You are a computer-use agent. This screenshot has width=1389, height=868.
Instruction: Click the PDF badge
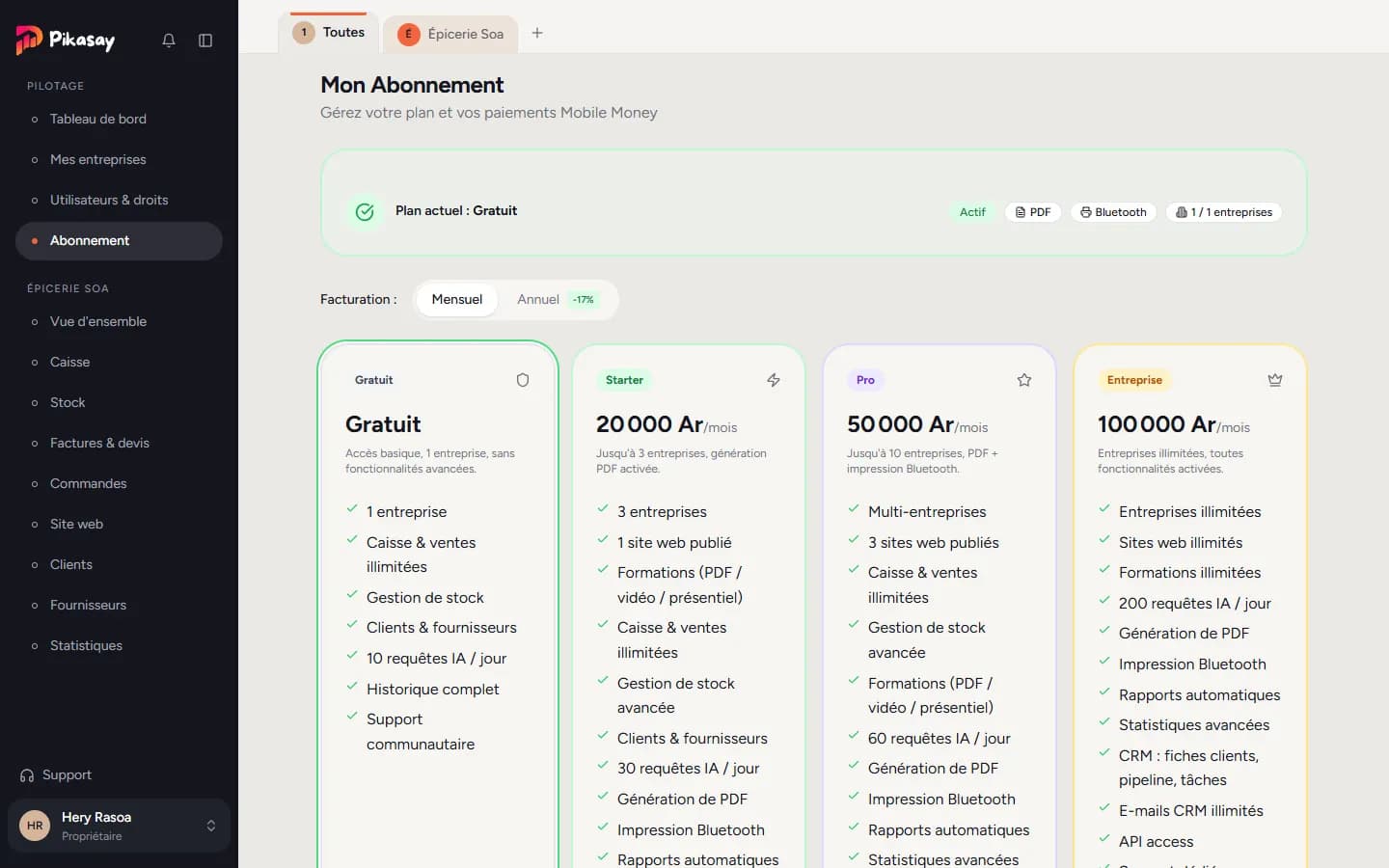(x=1033, y=212)
